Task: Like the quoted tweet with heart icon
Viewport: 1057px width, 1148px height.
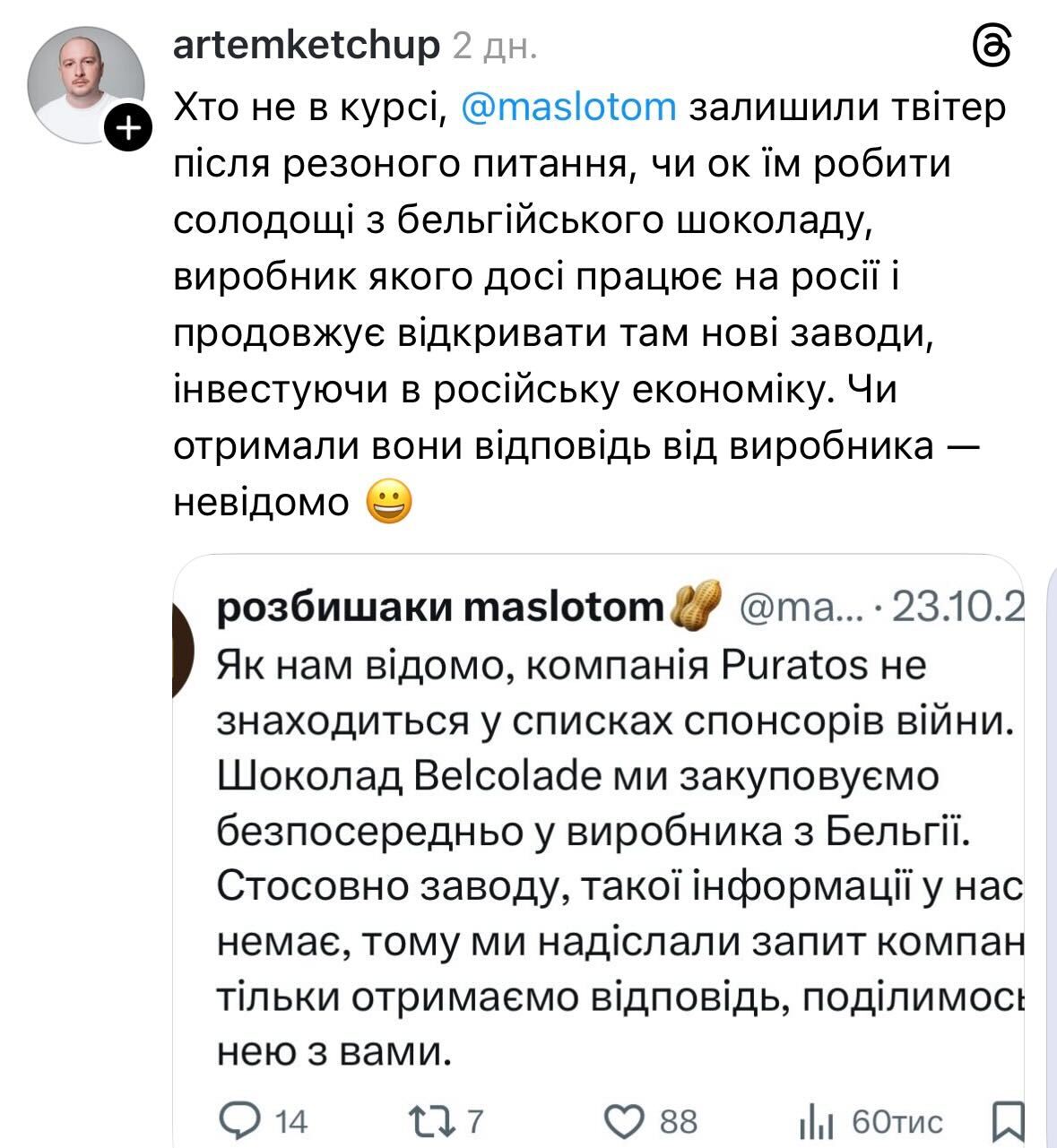Action: click(x=623, y=1120)
